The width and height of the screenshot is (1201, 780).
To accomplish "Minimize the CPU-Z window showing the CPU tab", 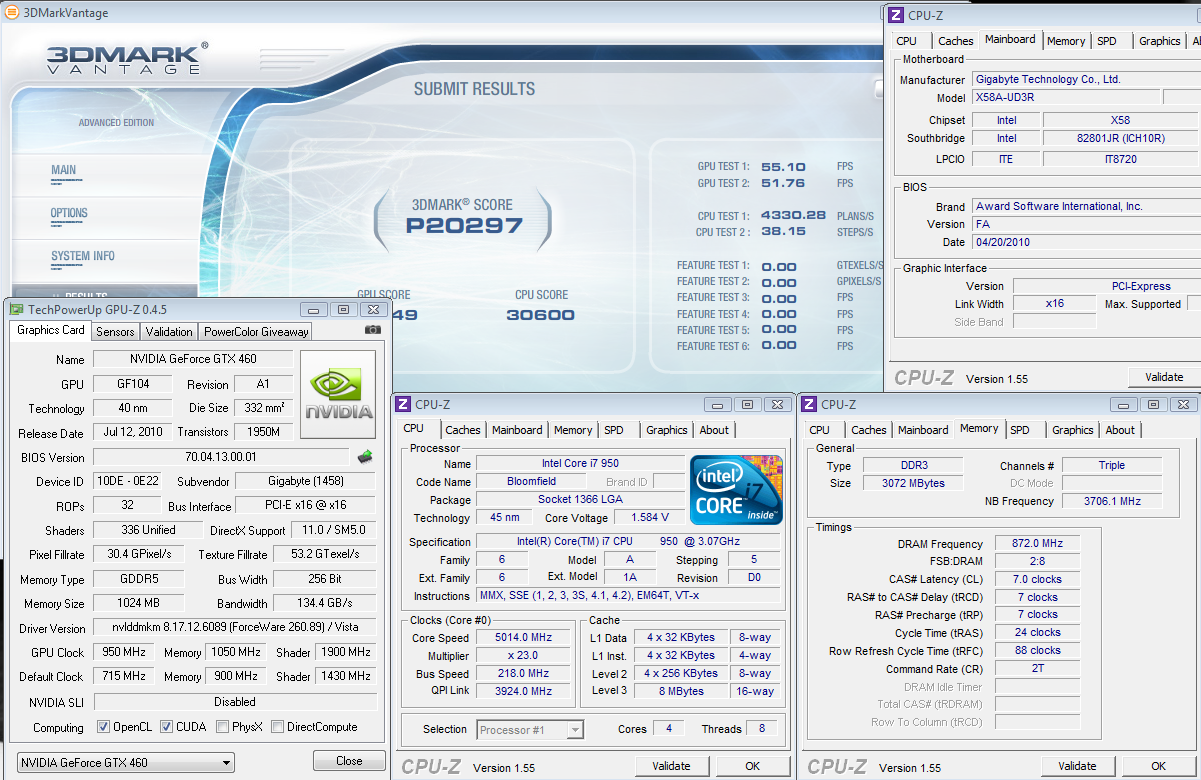I will point(719,404).
